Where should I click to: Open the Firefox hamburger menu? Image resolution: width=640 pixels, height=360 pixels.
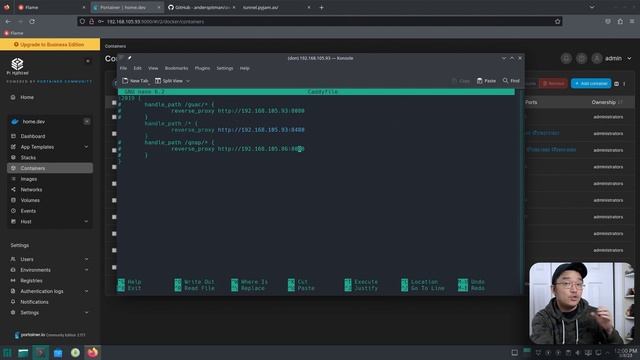[632, 21]
